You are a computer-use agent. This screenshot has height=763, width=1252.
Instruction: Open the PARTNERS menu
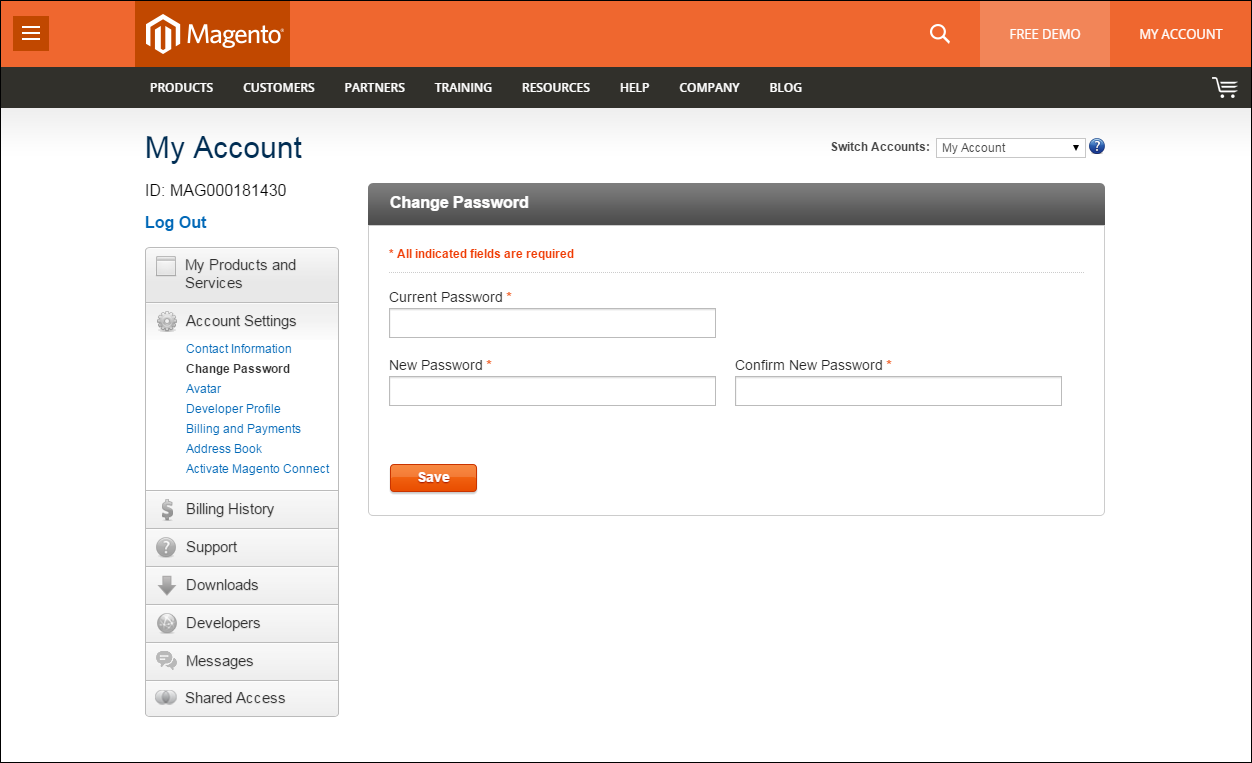pyautogui.click(x=375, y=88)
